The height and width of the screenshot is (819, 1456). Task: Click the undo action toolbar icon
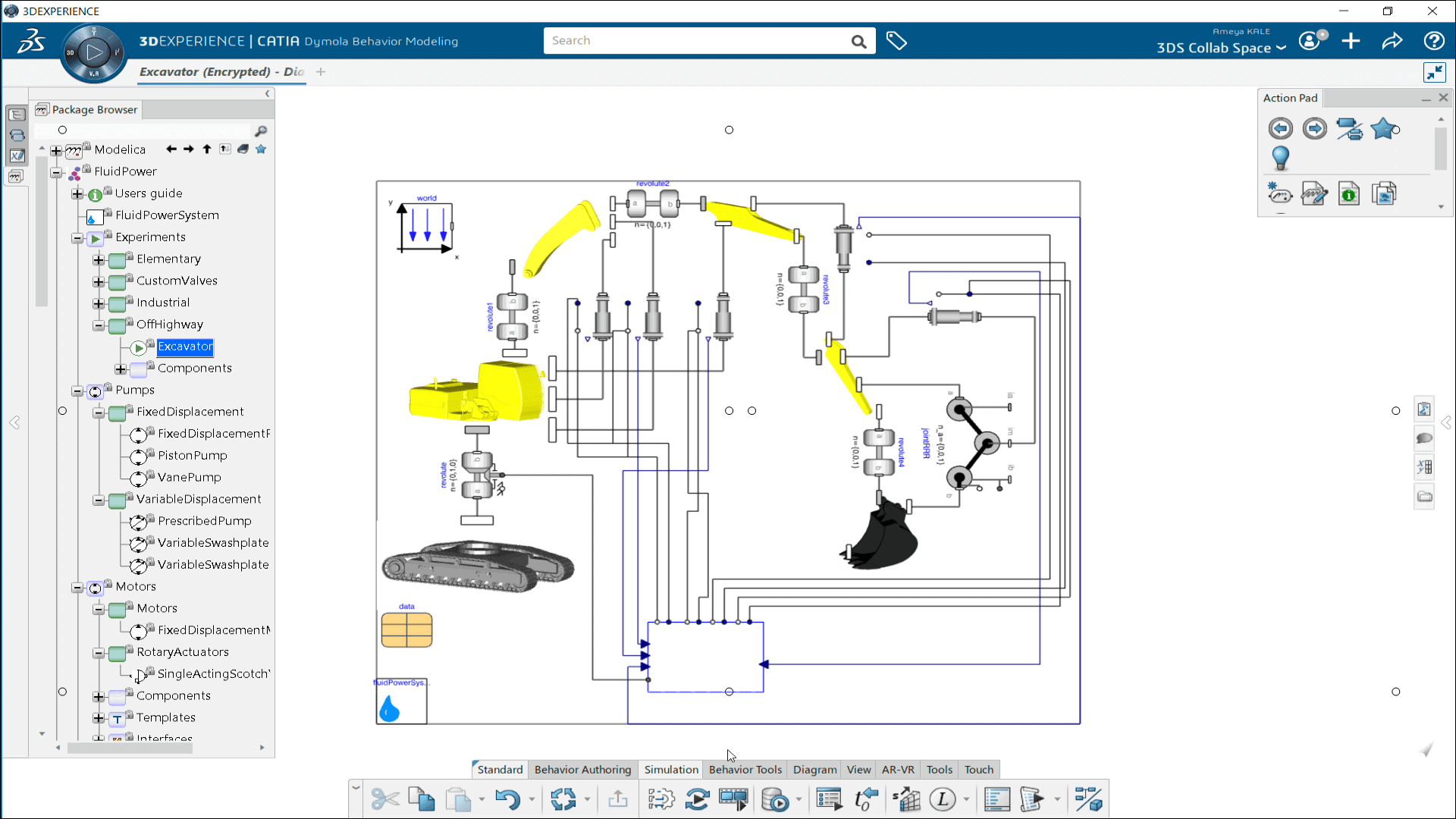pyautogui.click(x=506, y=798)
